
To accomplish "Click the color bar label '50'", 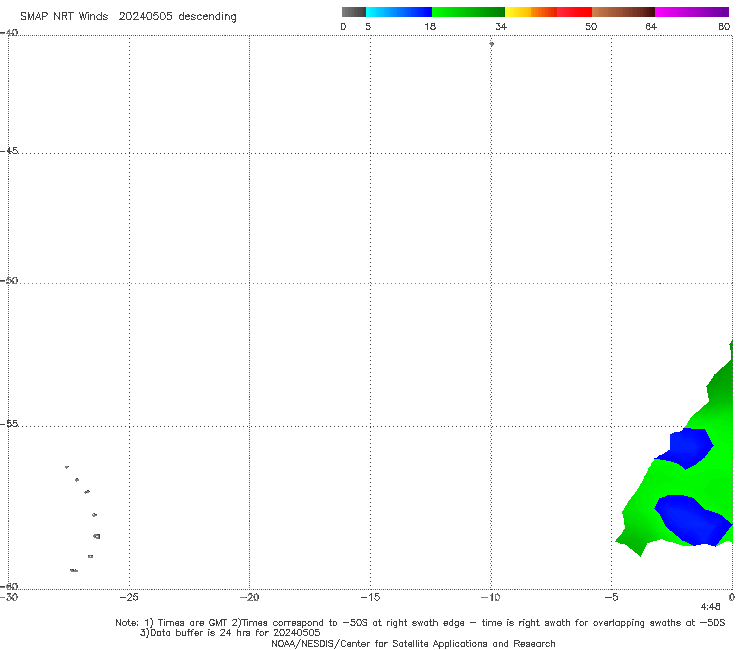I will [591, 26].
